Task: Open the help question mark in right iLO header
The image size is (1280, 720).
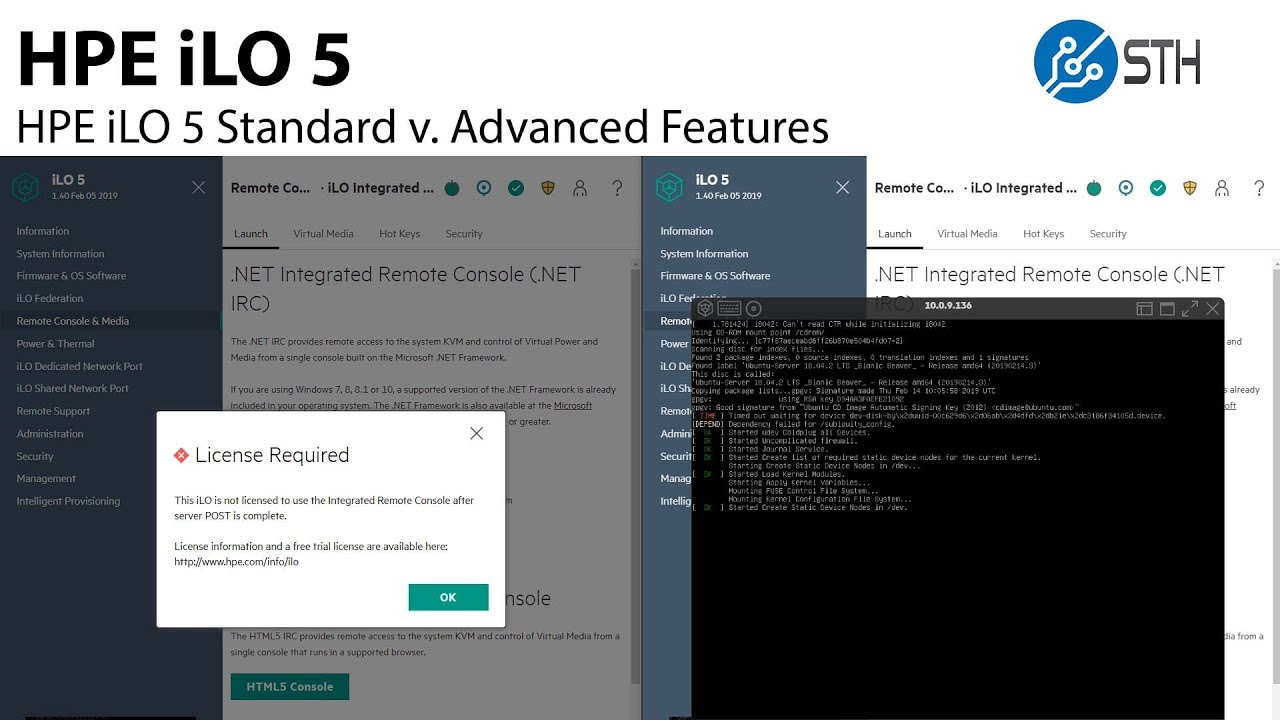Action: point(1259,188)
